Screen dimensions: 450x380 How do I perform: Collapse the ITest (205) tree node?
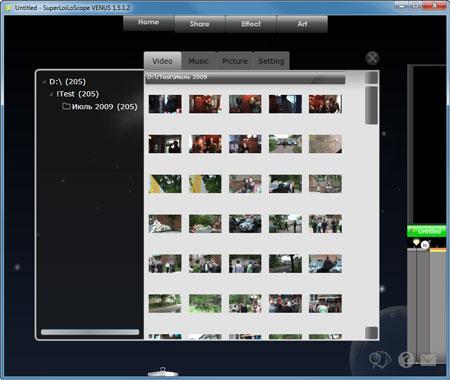pos(51,94)
